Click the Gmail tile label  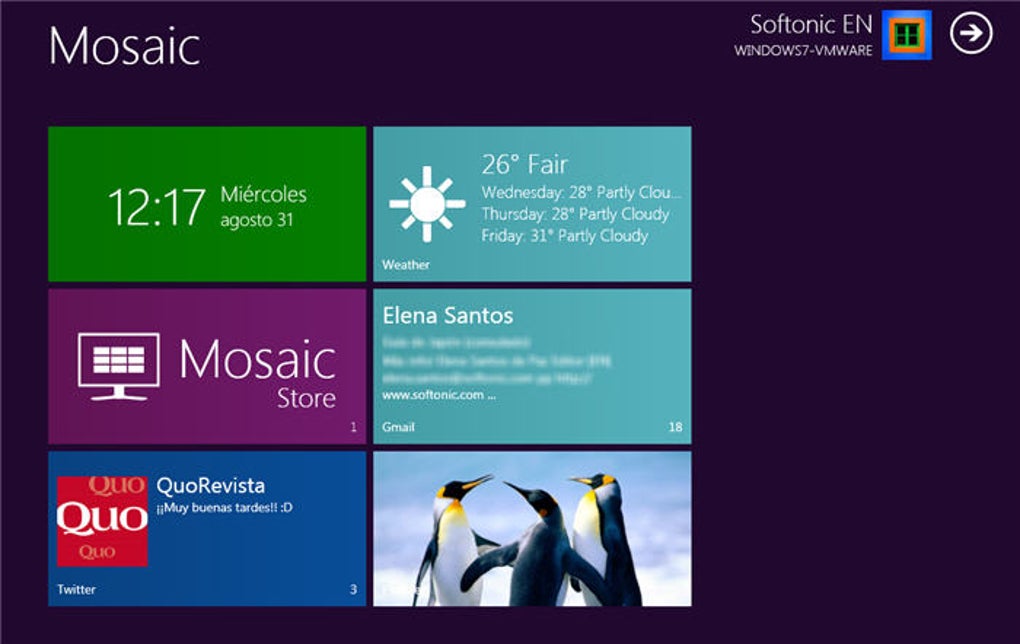[x=398, y=427]
